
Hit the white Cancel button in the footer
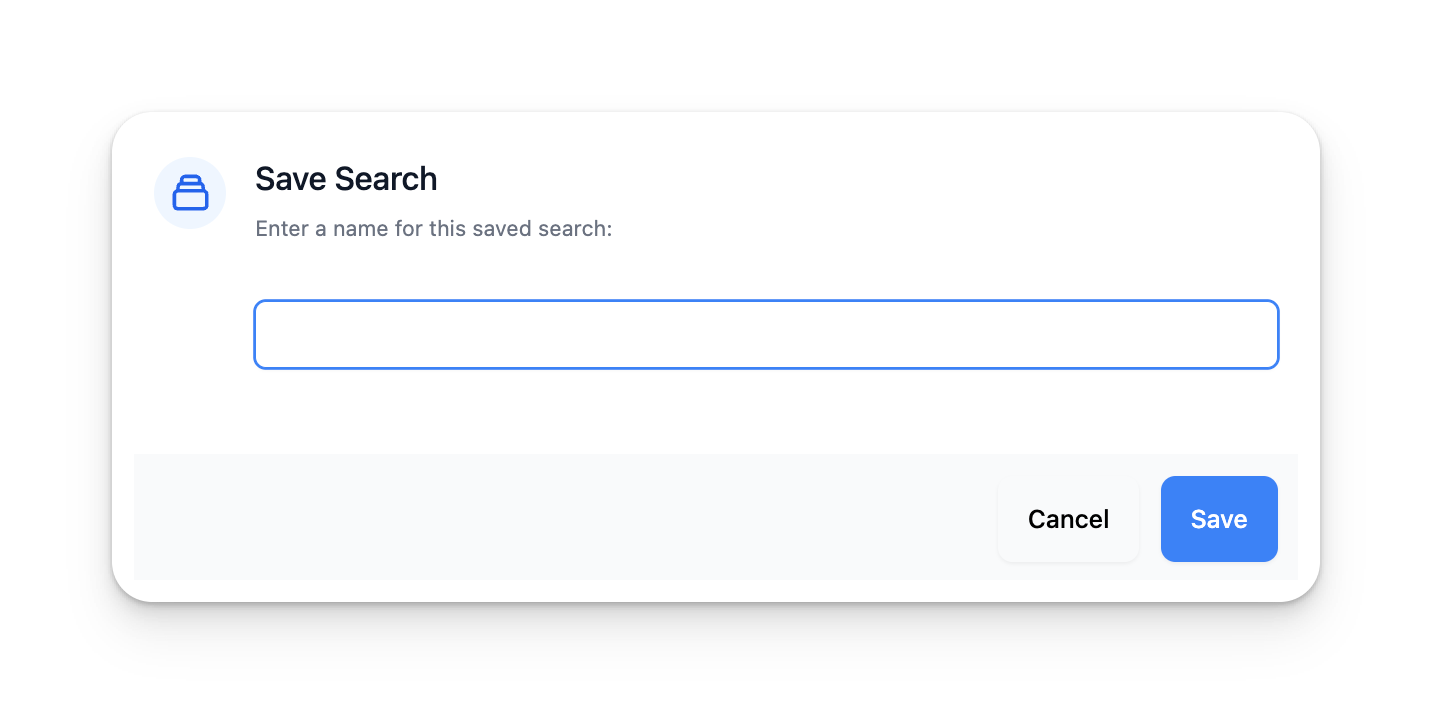1068,519
